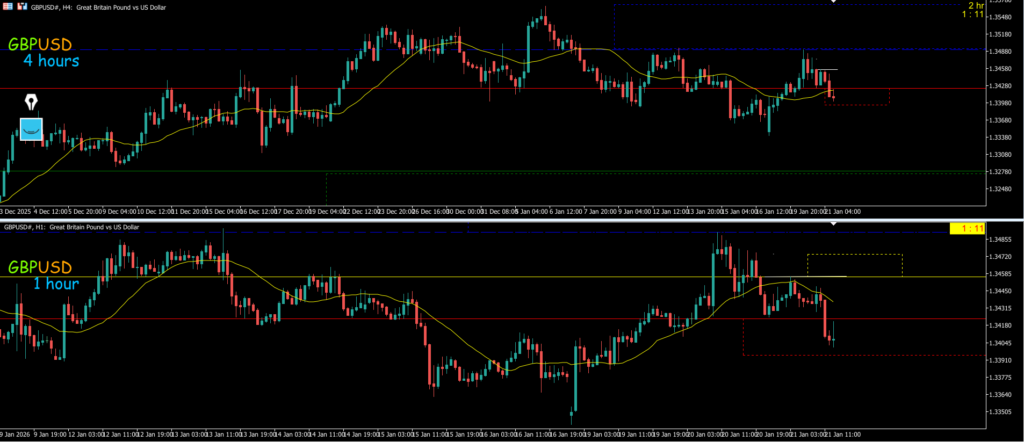Click the yellow 1 : 11 timer badge
The width and height of the screenshot is (1024, 442).
tap(971, 230)
